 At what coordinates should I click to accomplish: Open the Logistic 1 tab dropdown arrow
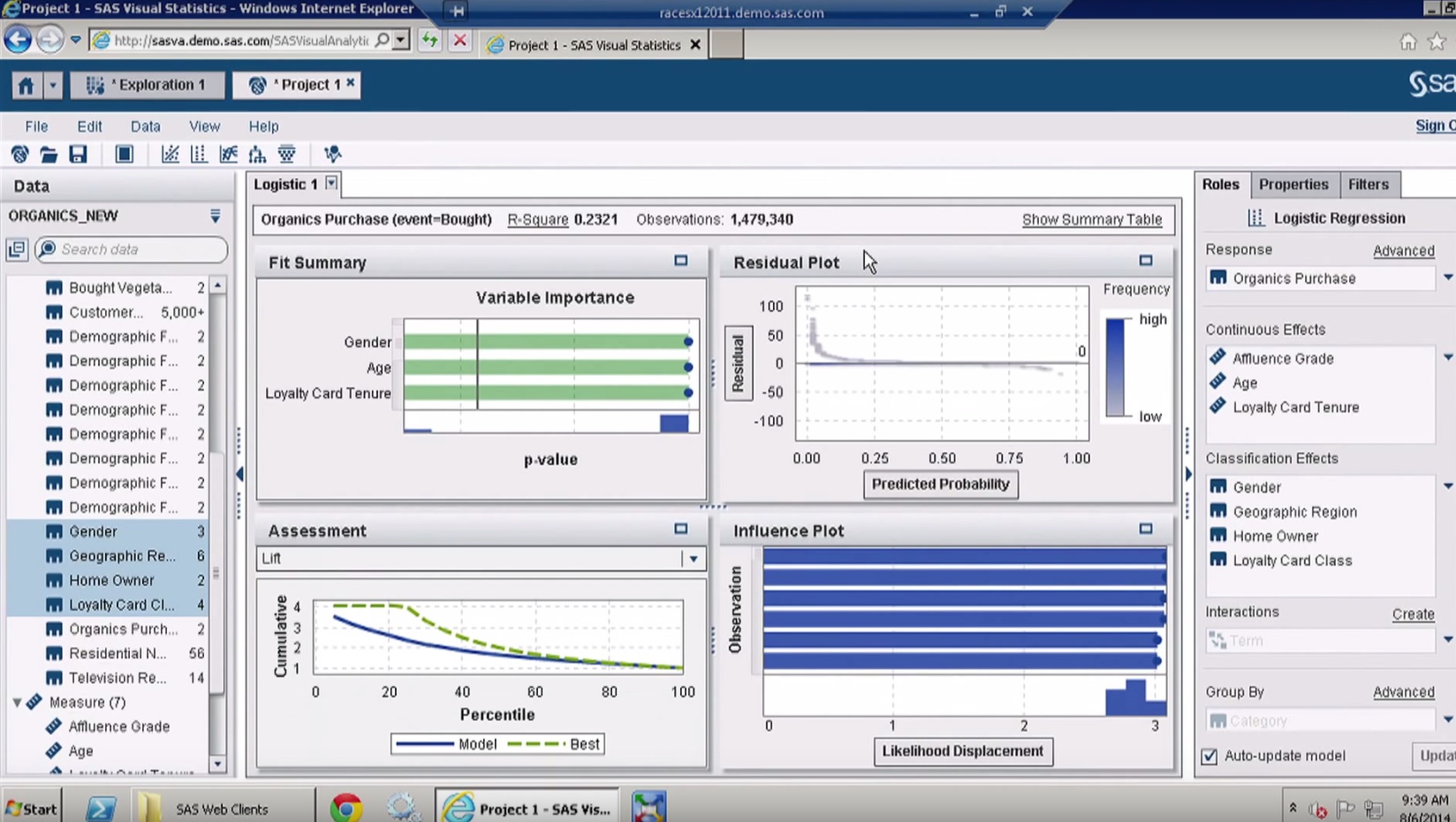[331, 184]
